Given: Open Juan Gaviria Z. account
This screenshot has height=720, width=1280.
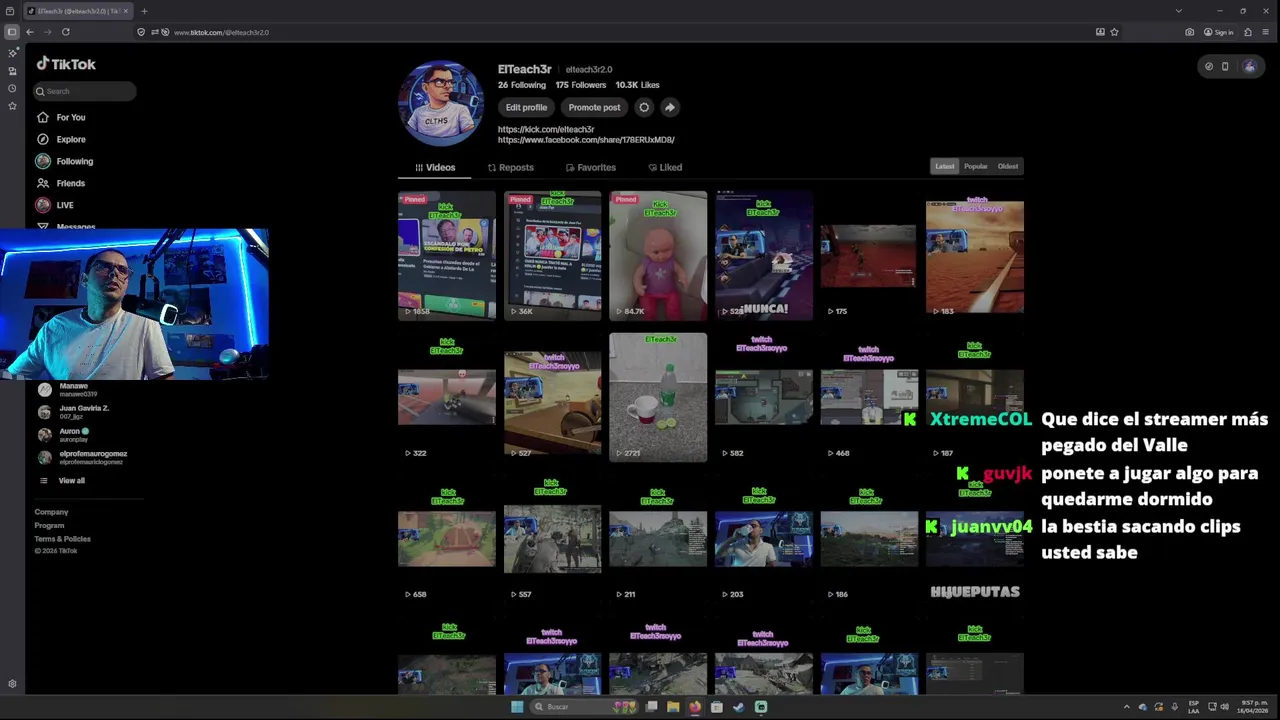Looking at the screenshot, I should (73, 412).
